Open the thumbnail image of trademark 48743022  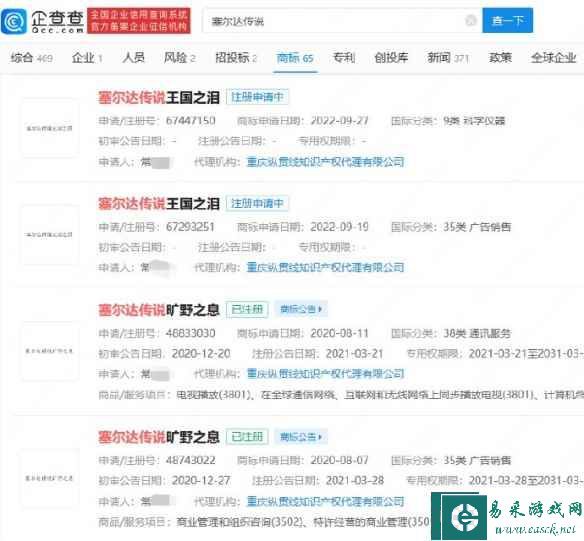(x=50, y=478)
